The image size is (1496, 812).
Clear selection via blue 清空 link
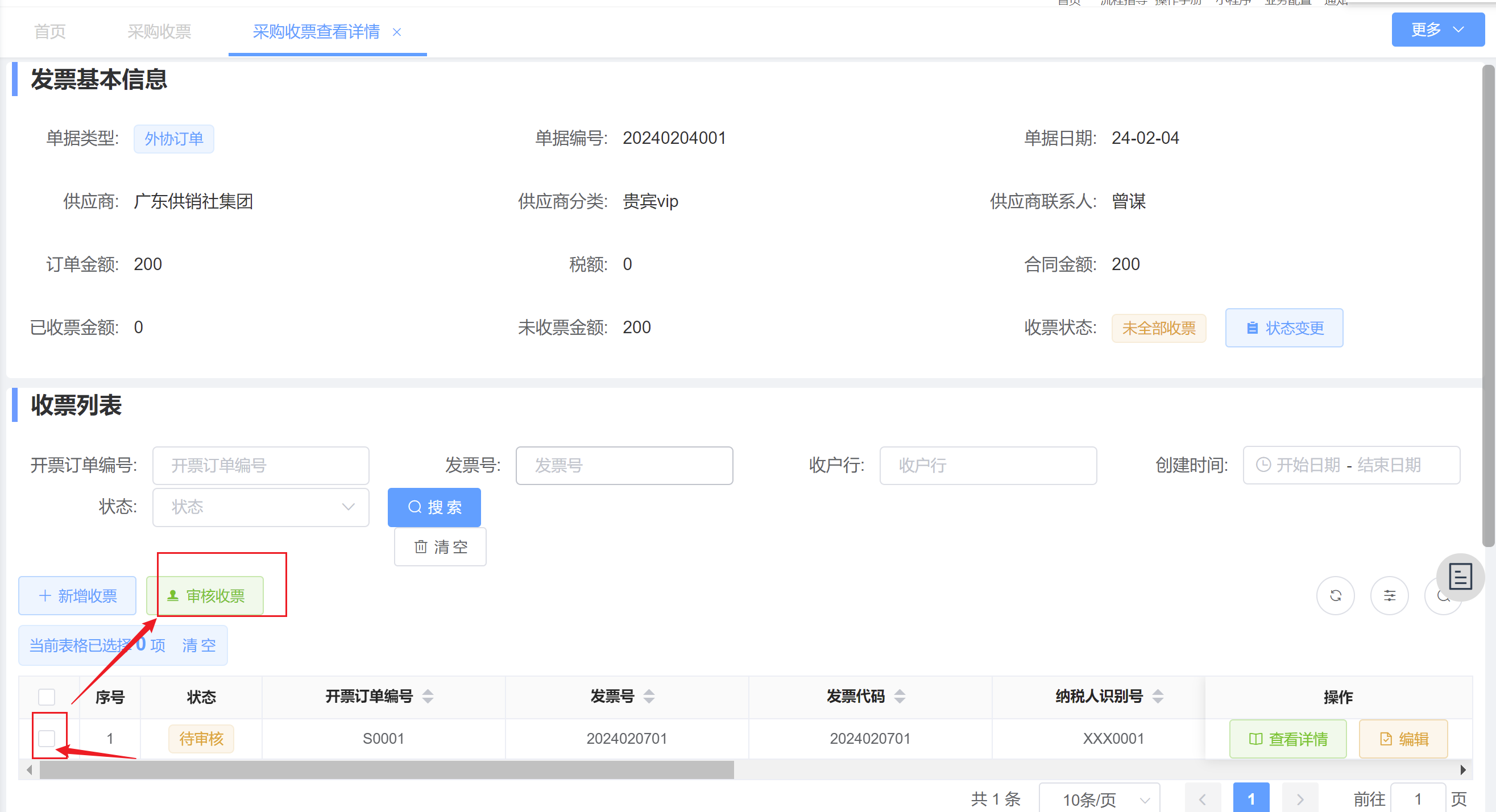[x=198, y=645]
